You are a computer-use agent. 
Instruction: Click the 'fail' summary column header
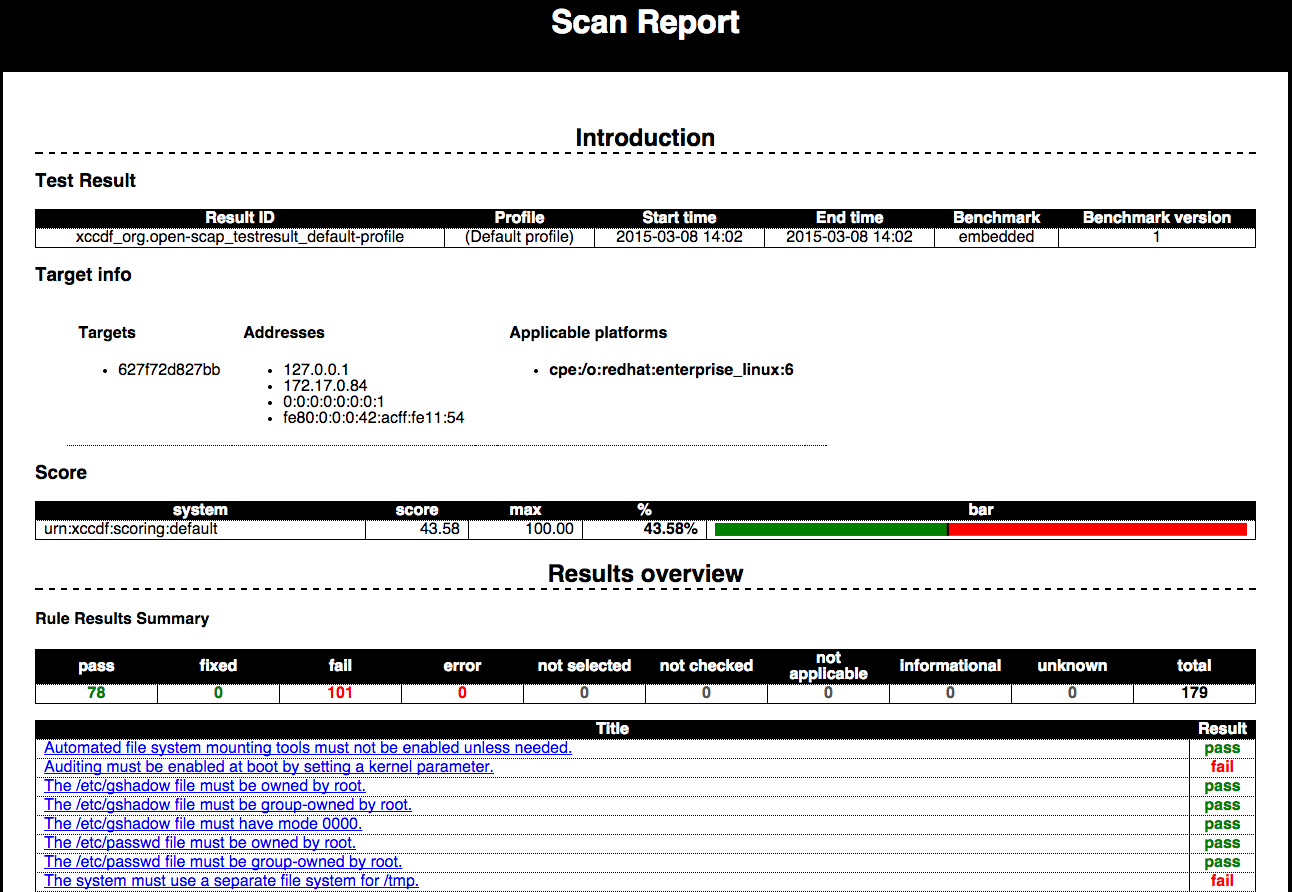[340, 666]
